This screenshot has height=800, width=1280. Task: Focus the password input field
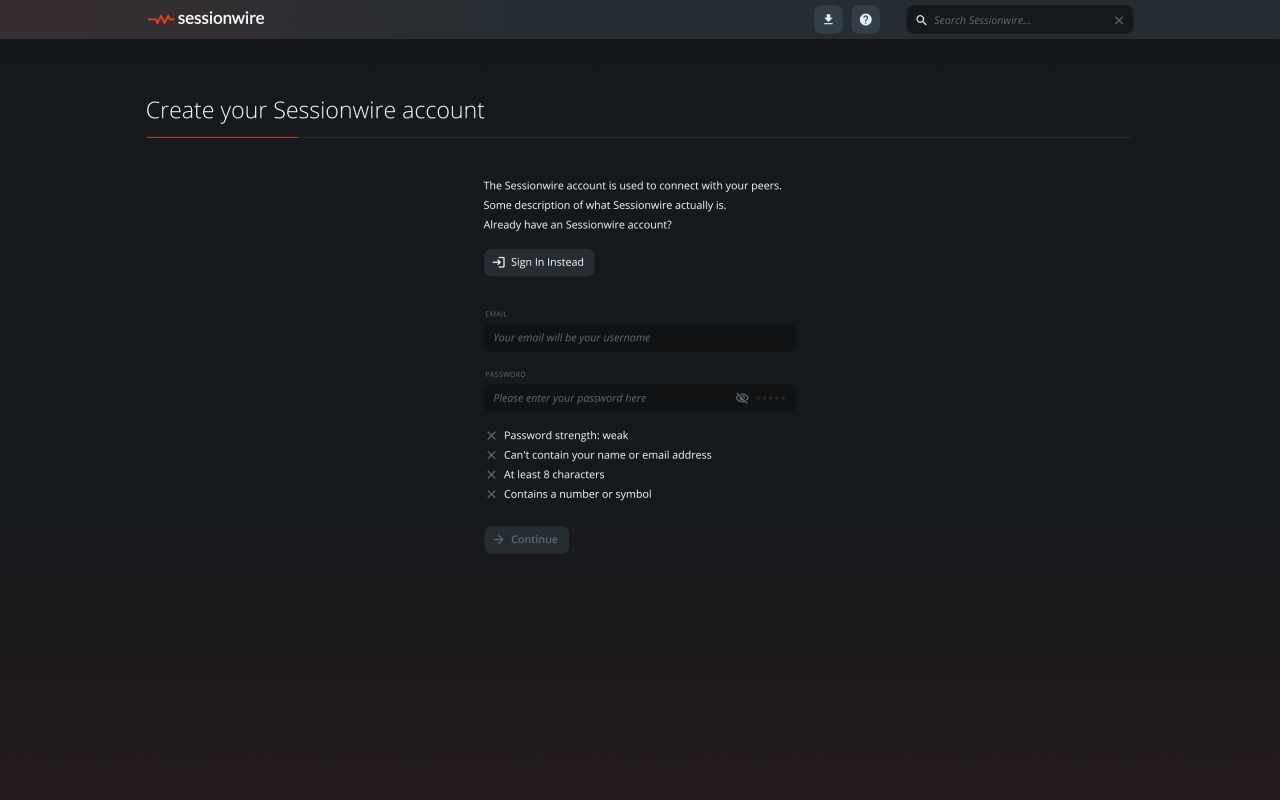click(x=610, y=398)
